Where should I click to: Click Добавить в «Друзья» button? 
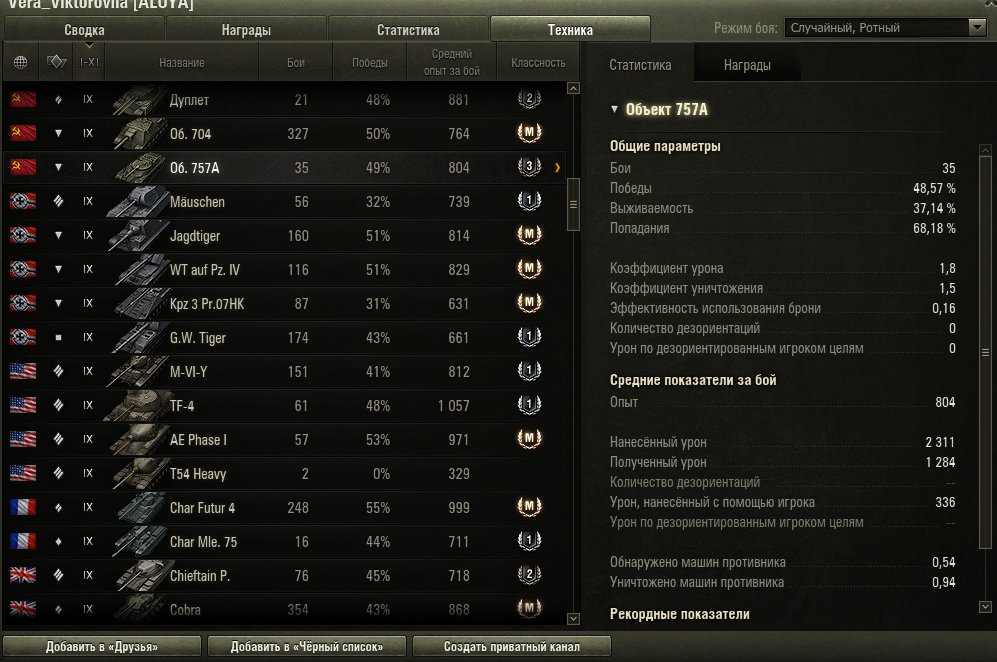(102, 646)
